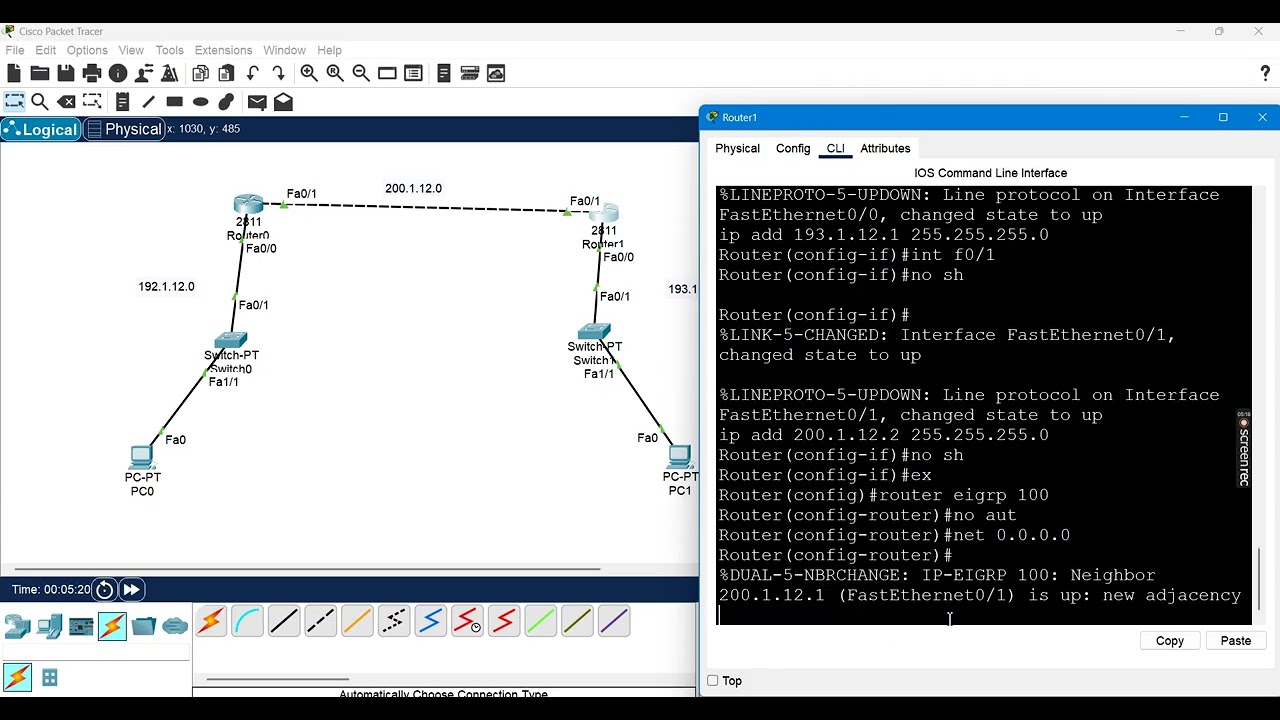
Task: Zoom in on the workspace
Action: coord(309,73)
